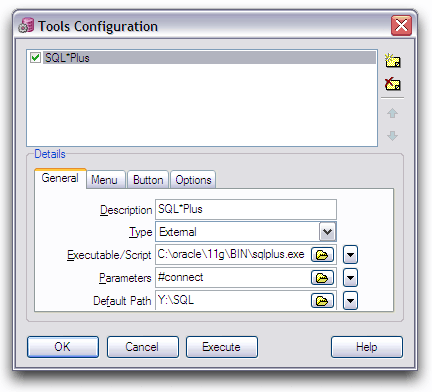Click the Description field with SQL*Plus

[246, 209]
